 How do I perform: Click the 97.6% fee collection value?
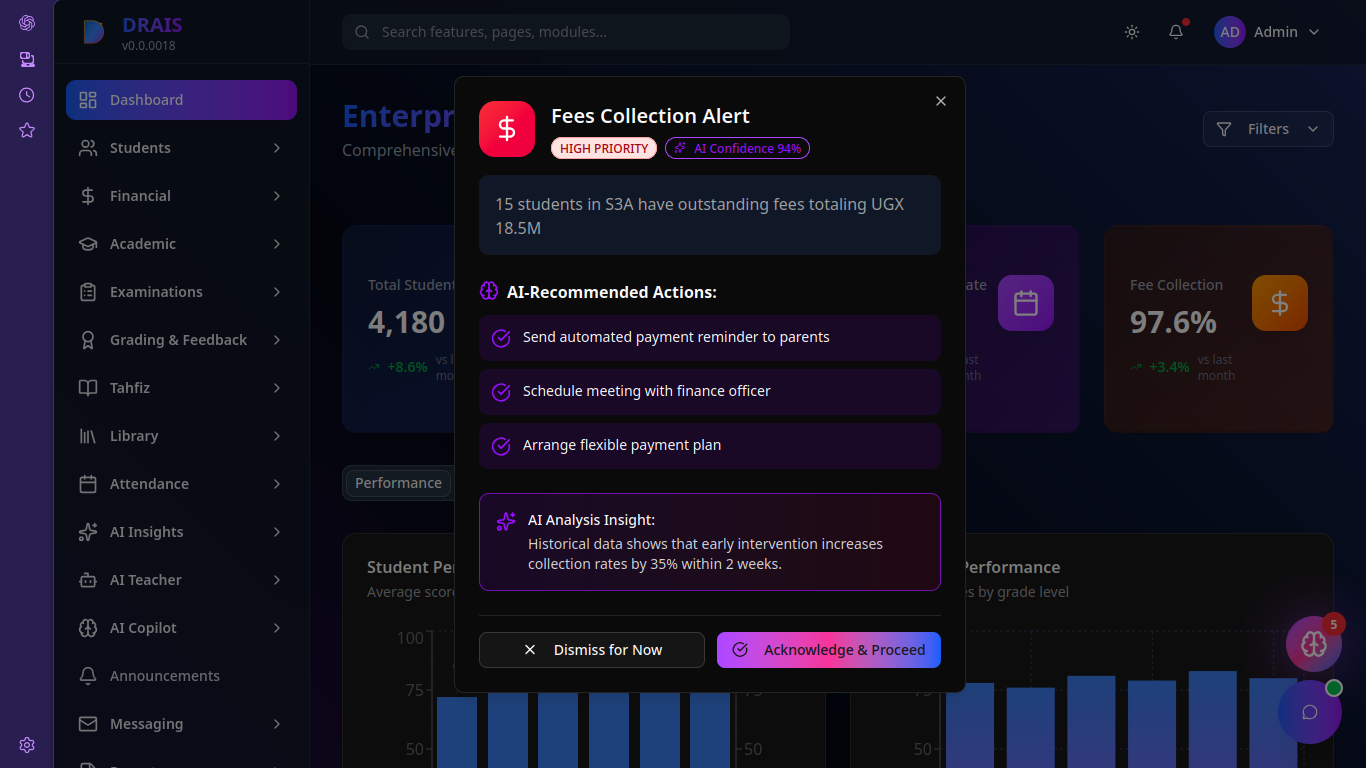pos(1173,323)
